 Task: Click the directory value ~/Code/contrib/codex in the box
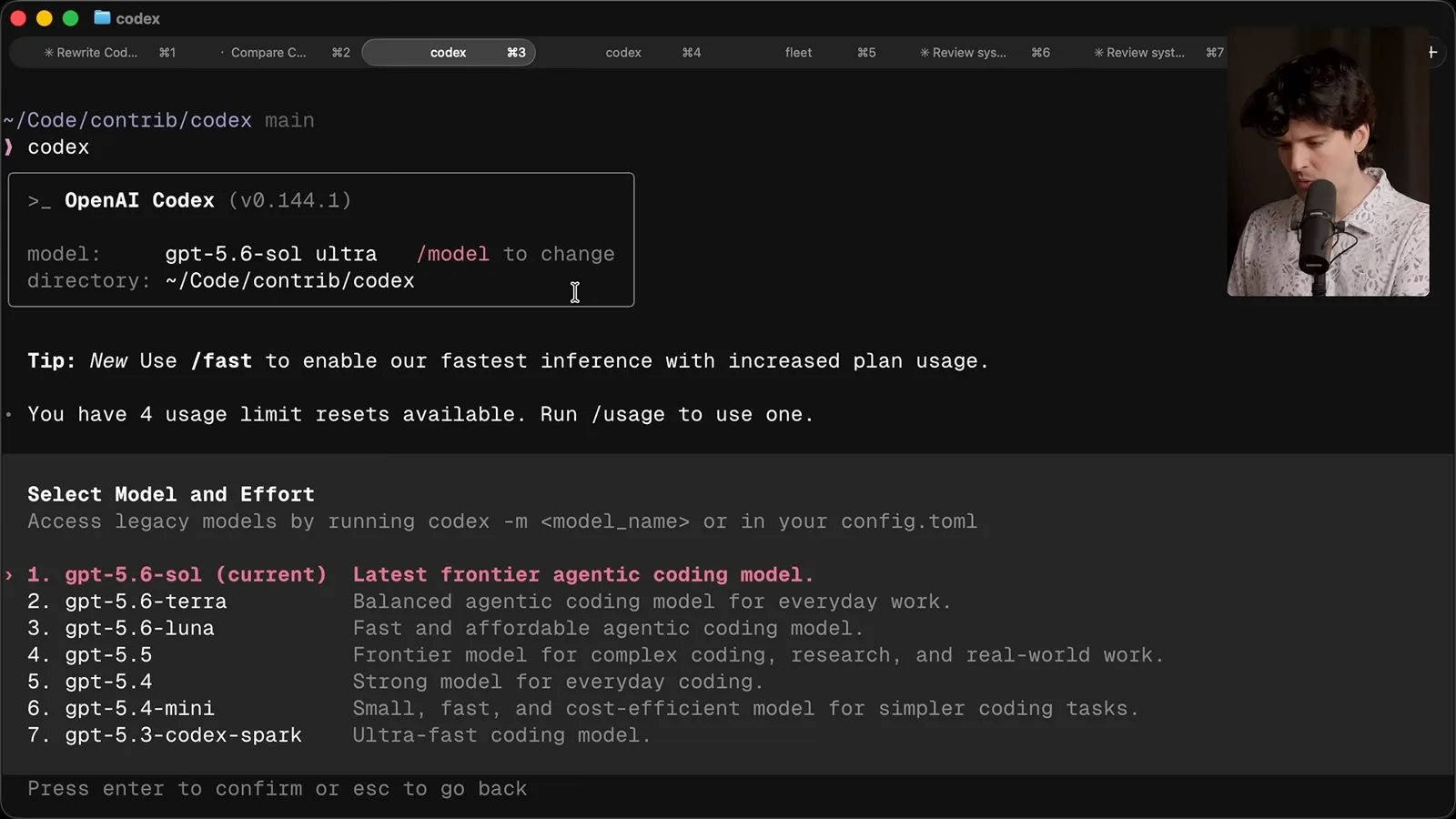coord(289,281)
